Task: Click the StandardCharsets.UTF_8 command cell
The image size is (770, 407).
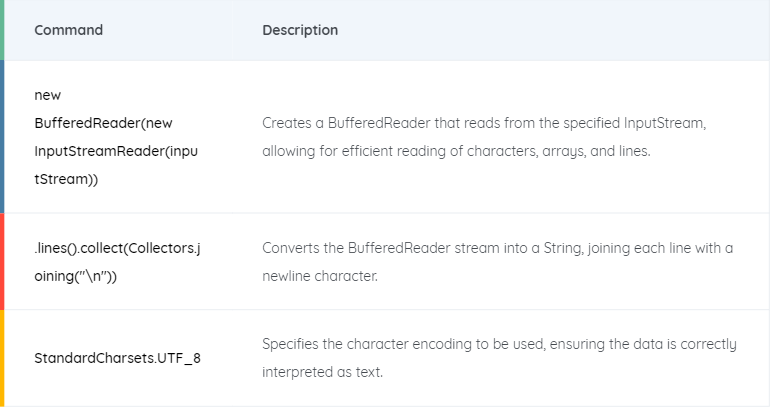Action: 117,358
